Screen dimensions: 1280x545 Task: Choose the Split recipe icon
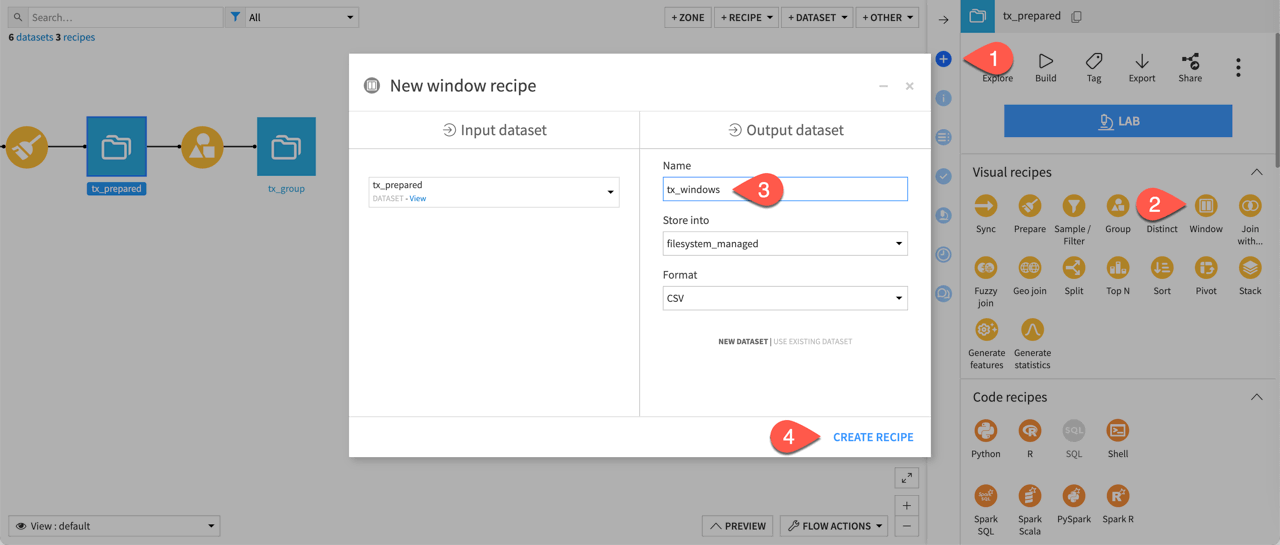tap(1074, 268)
